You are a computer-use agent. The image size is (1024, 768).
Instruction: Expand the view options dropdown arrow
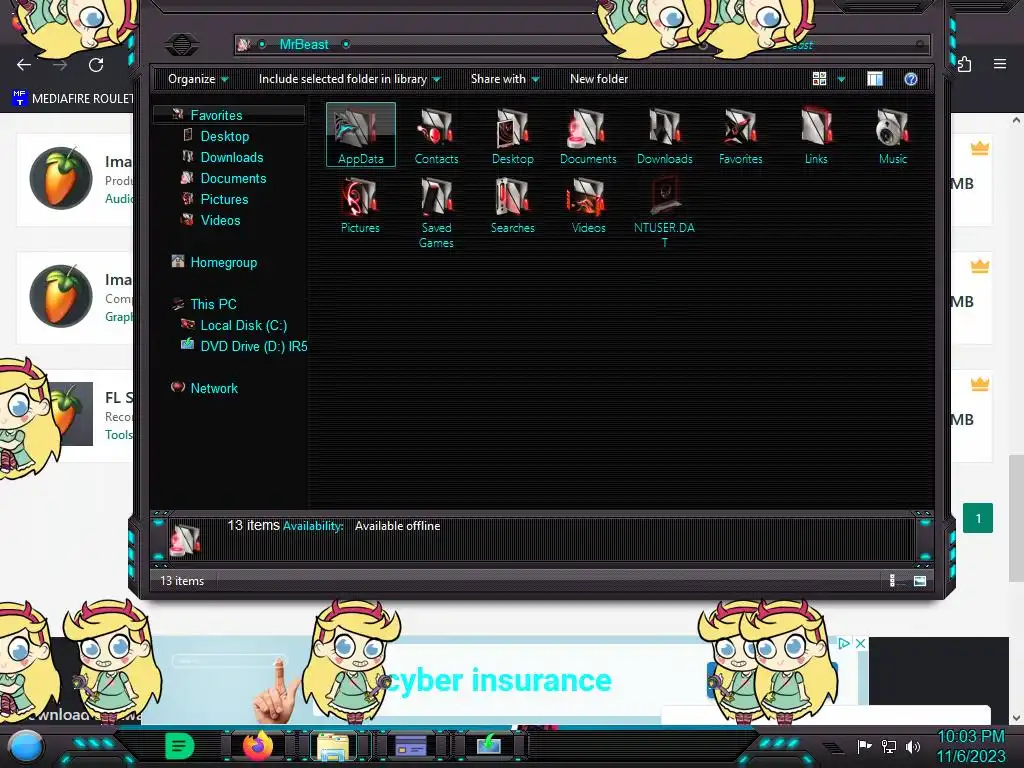pyautogui.click(x=841, y=79)
